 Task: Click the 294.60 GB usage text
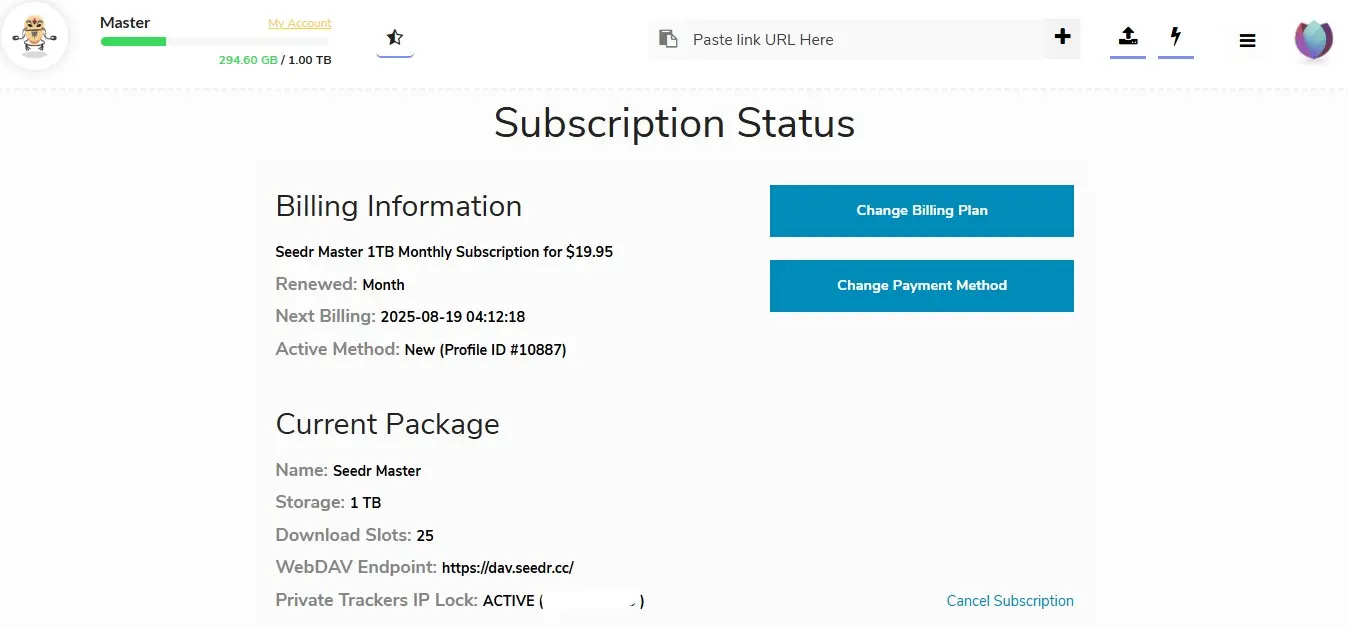pyautogui.click(x=248, y=60)
